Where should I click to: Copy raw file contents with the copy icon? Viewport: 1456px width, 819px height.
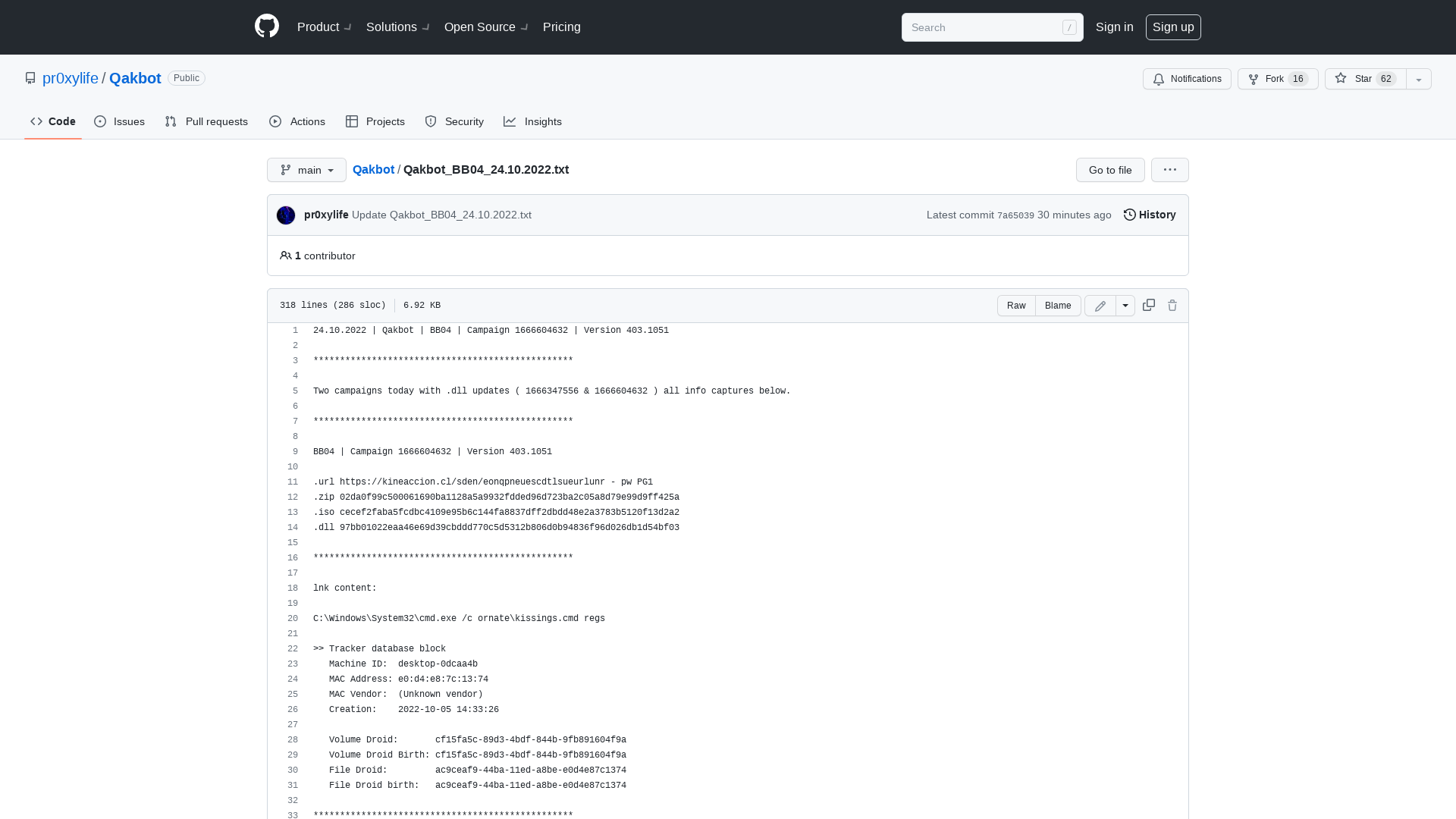(1148, 305)
